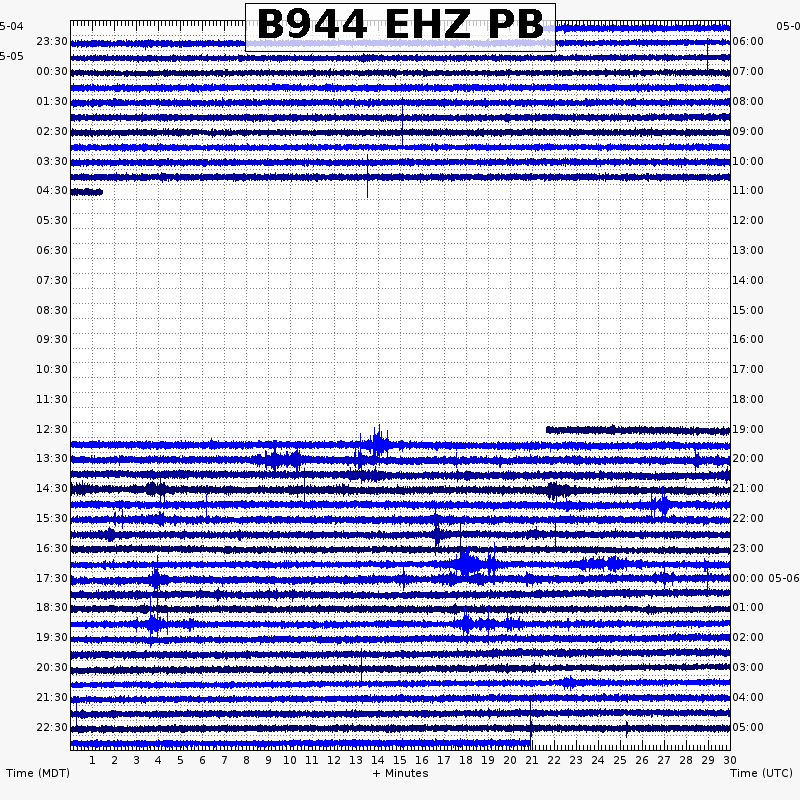Click the 07:30 MDT row label
Image resolution: width=800 pixels, height=800 pixels.
[x=52, y=280]
